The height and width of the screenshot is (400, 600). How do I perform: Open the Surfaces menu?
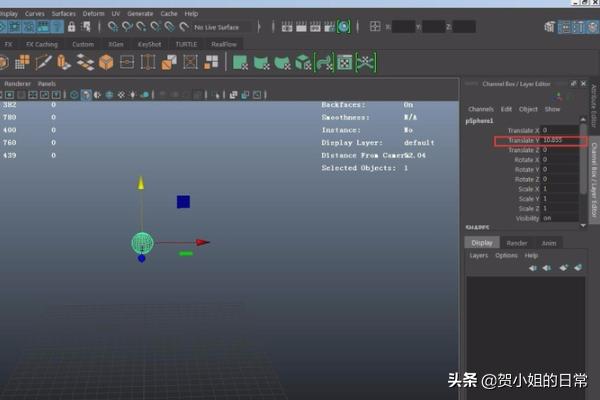(x=64, y=14)
